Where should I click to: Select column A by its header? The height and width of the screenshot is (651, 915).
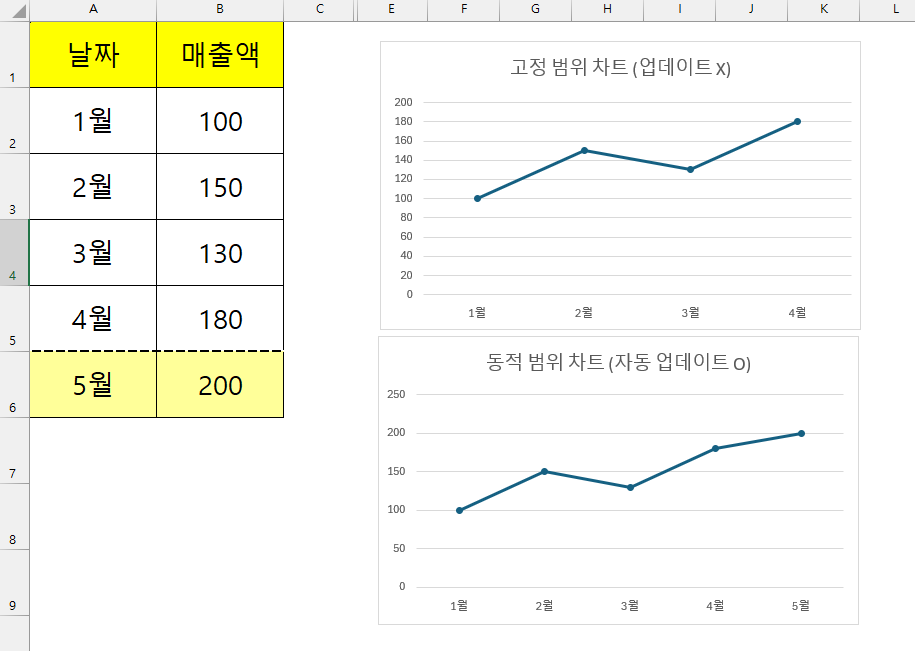(93, 9)
